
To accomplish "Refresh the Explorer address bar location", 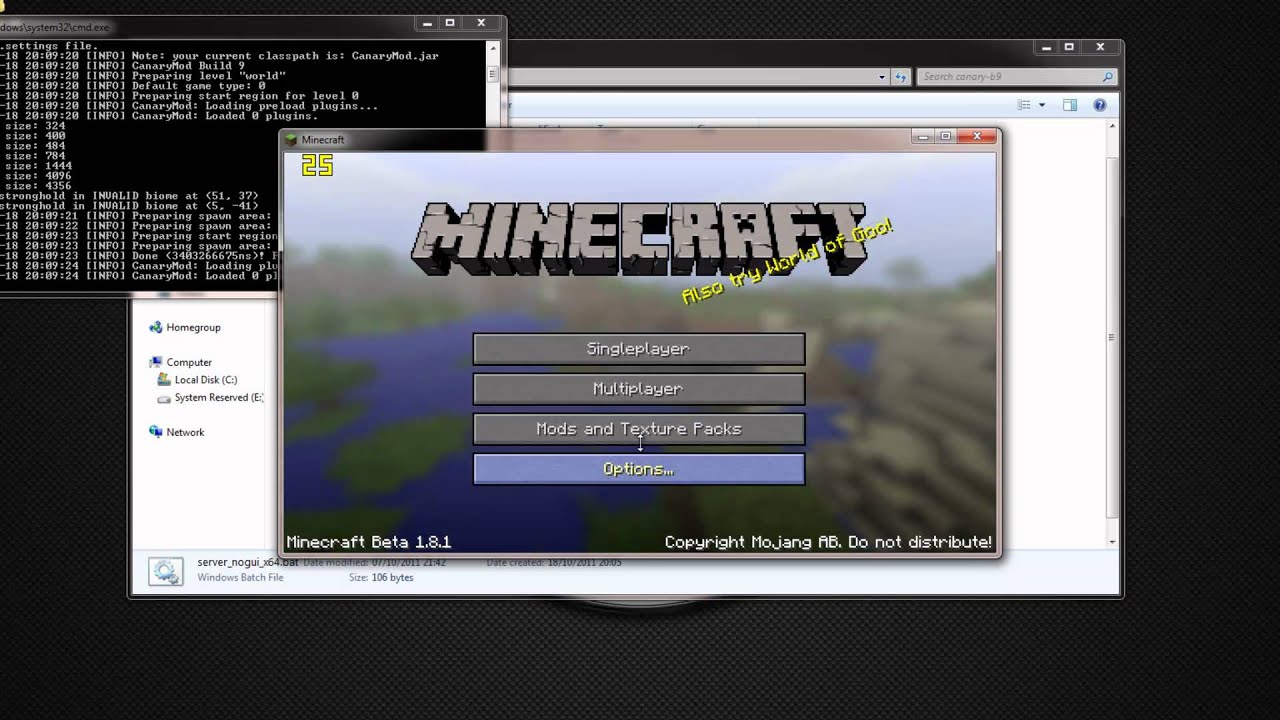I will 900,77.
